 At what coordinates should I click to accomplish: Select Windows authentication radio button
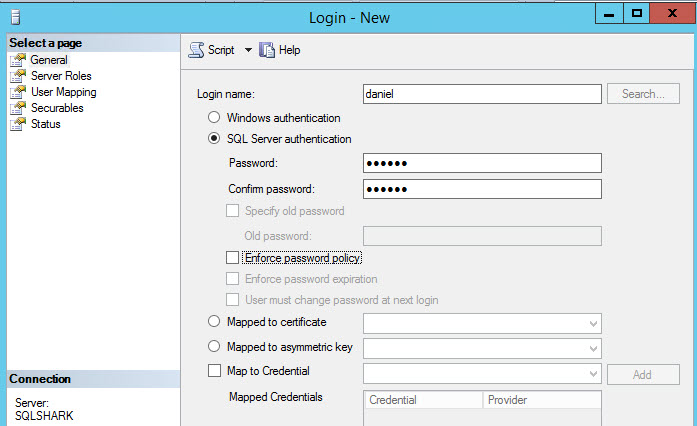tap(214, 118)
